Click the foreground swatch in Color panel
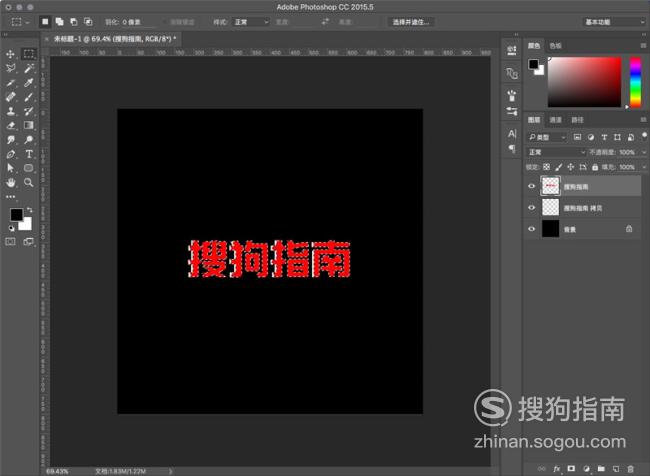650x476 pixels. [534, 64]
